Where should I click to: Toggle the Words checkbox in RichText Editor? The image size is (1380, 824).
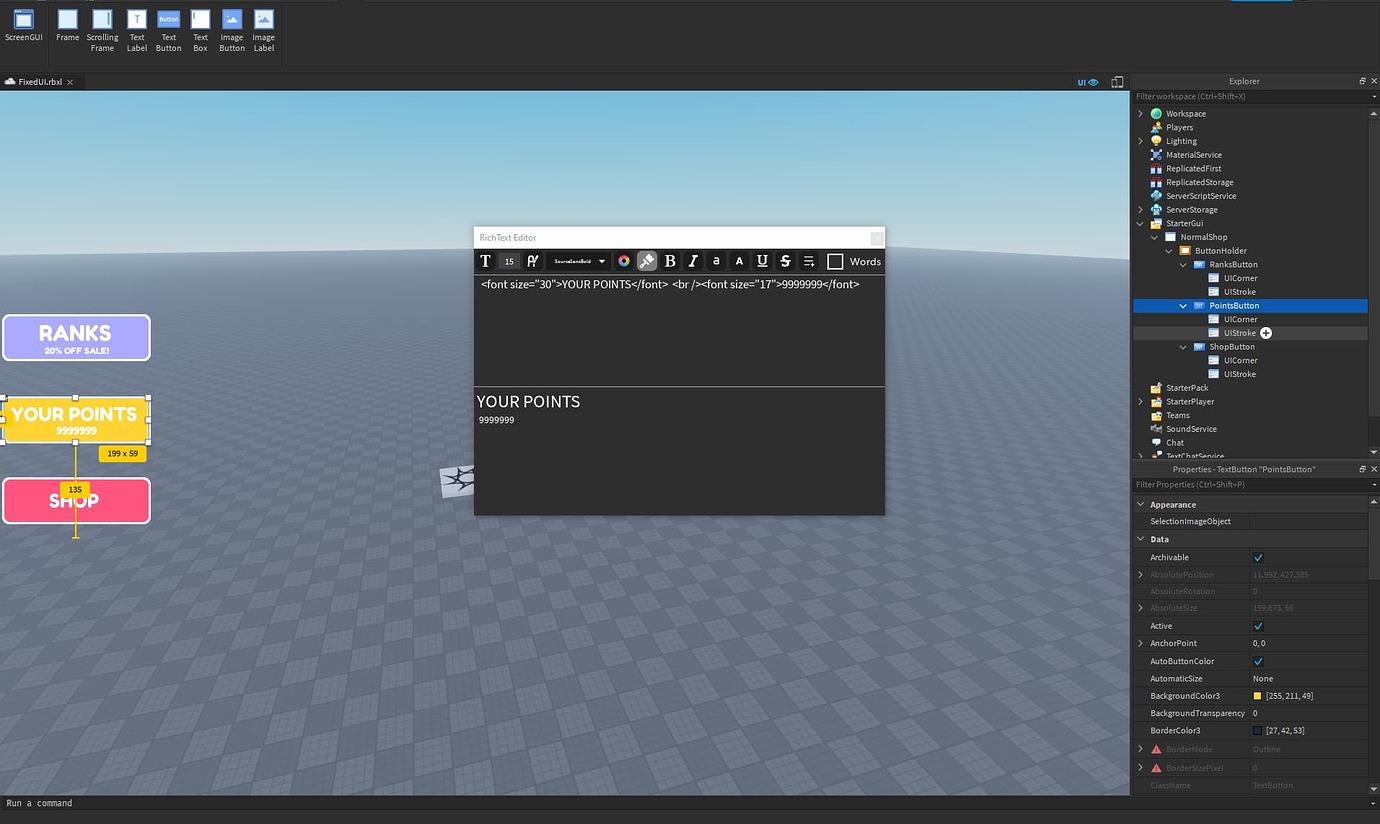pyautogui.click(x=836, y=261)
